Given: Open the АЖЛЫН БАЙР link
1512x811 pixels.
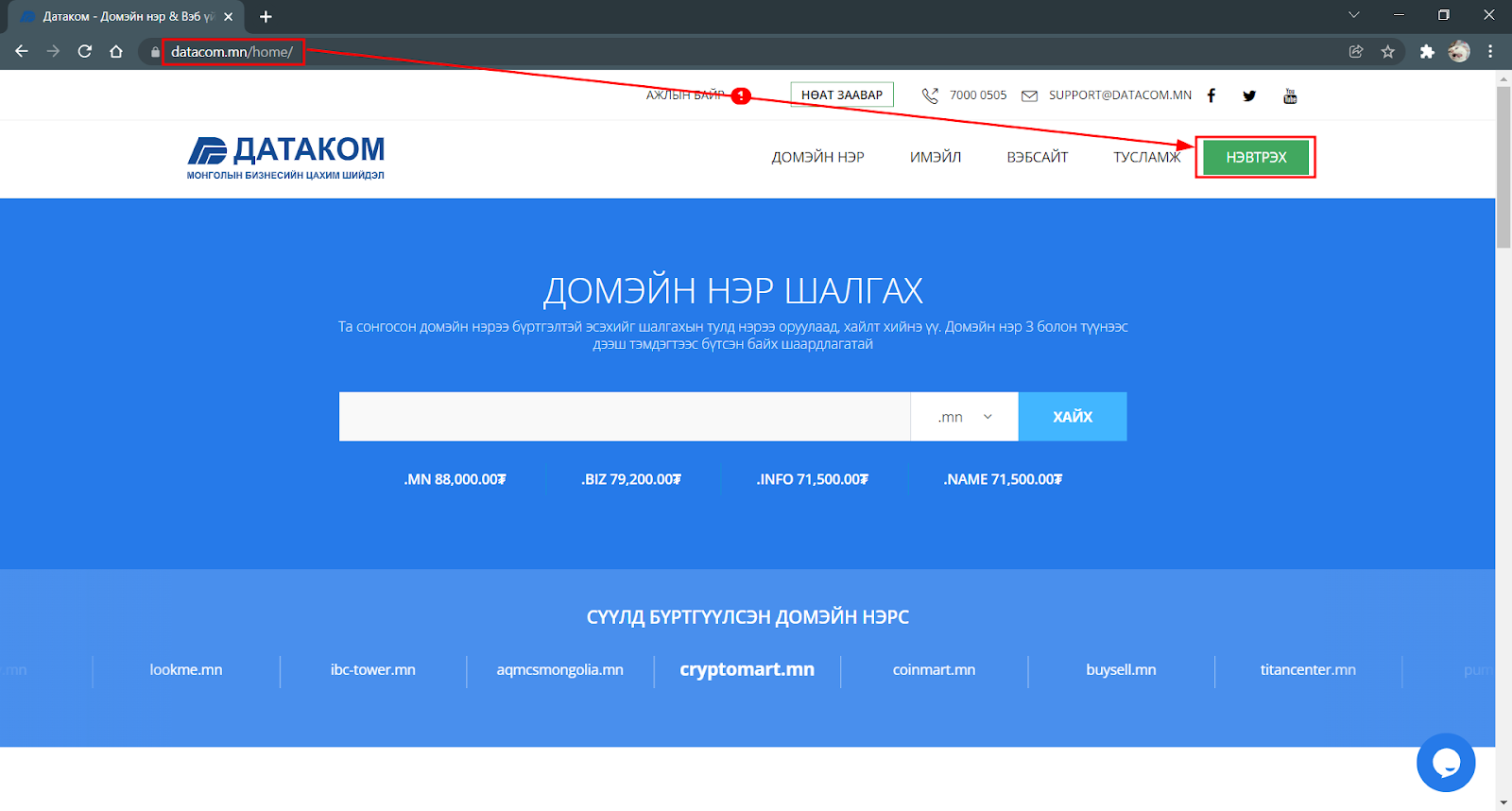Looking at the screenshot, I should [685, 95].
